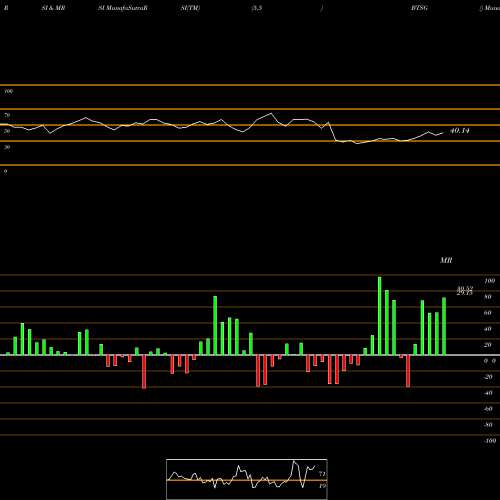500x500 pixels.
Task: Click the MR panel title label
Action: (446, 260)
